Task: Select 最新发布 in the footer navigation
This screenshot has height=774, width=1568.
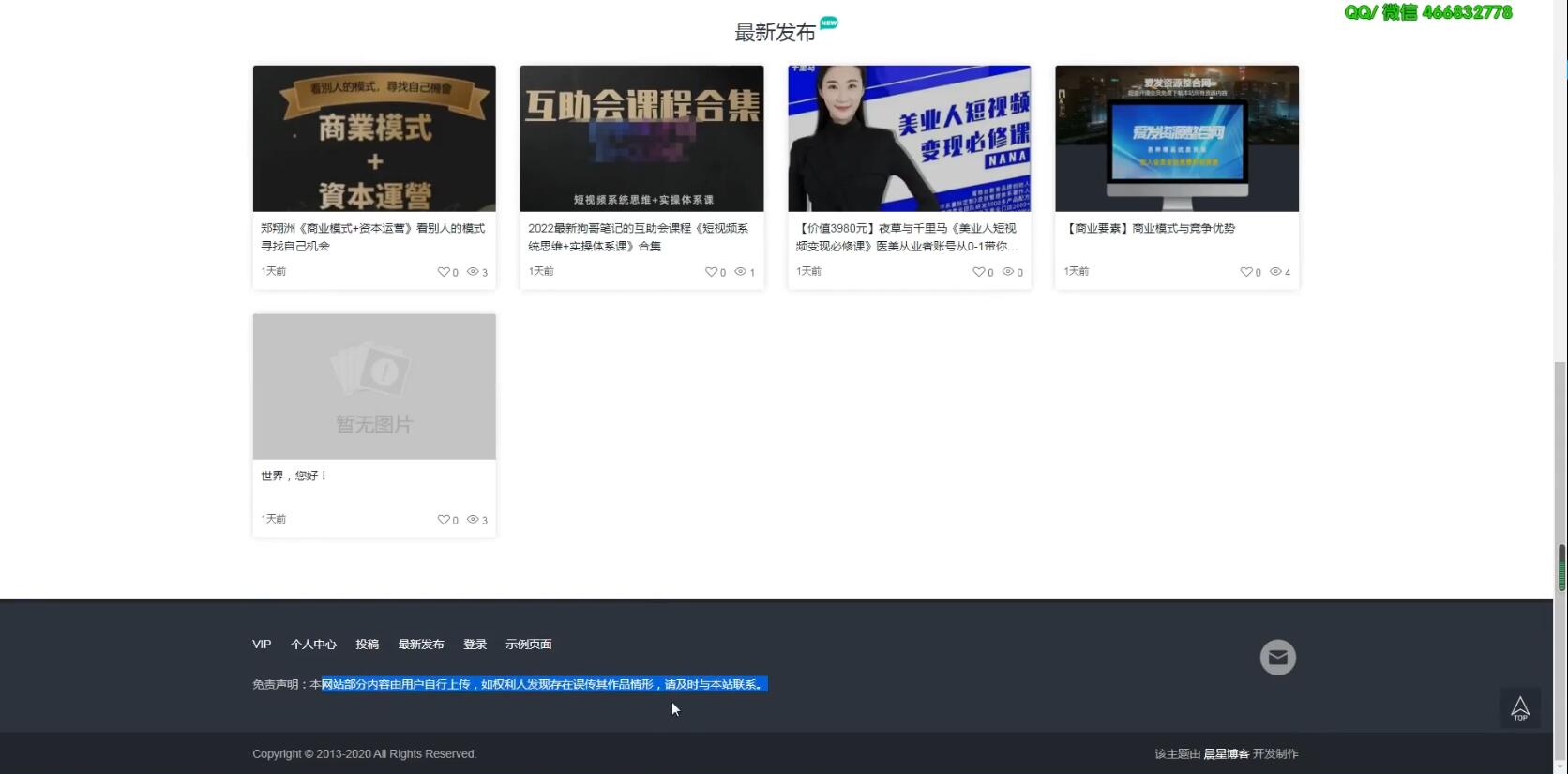Action: 421,645
